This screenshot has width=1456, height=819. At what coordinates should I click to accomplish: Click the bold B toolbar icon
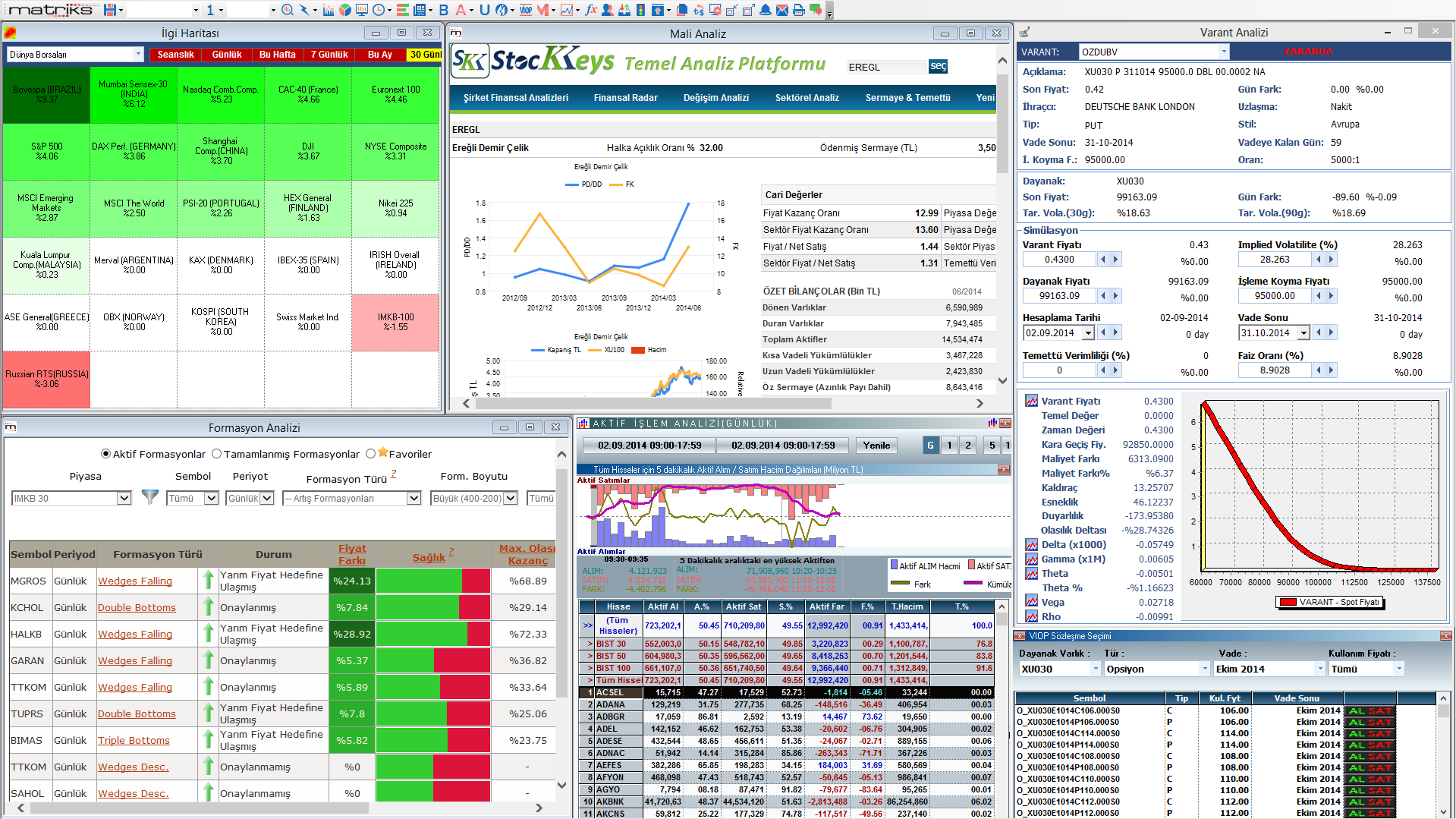[444, 10]
